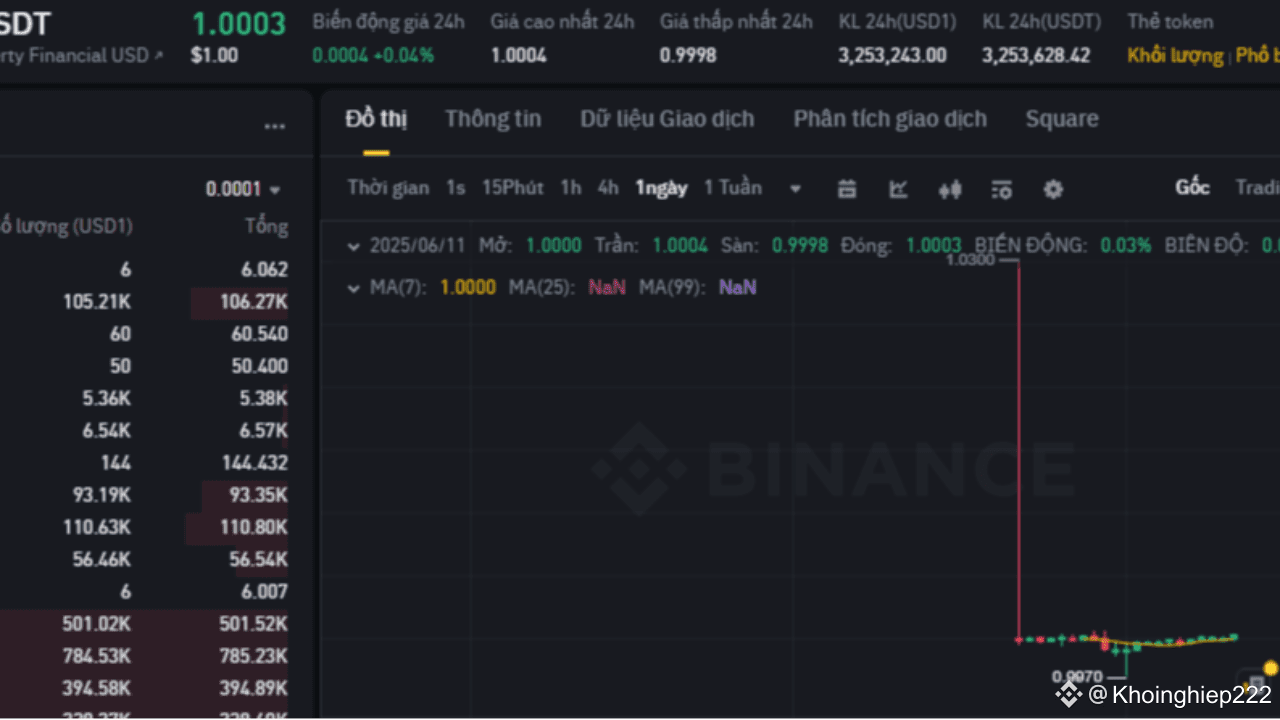The image size is (1280, 720).
Task: Click order book row with total 501.52K
Action: point(144,624)
